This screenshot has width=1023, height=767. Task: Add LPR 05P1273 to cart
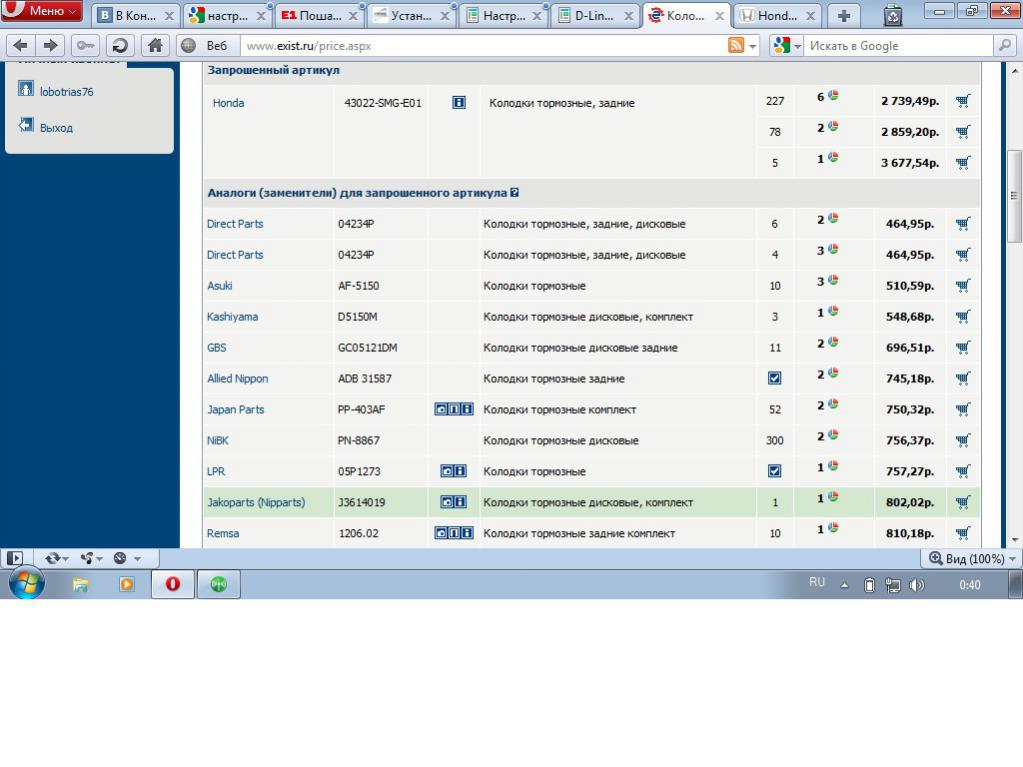point(963,471)
